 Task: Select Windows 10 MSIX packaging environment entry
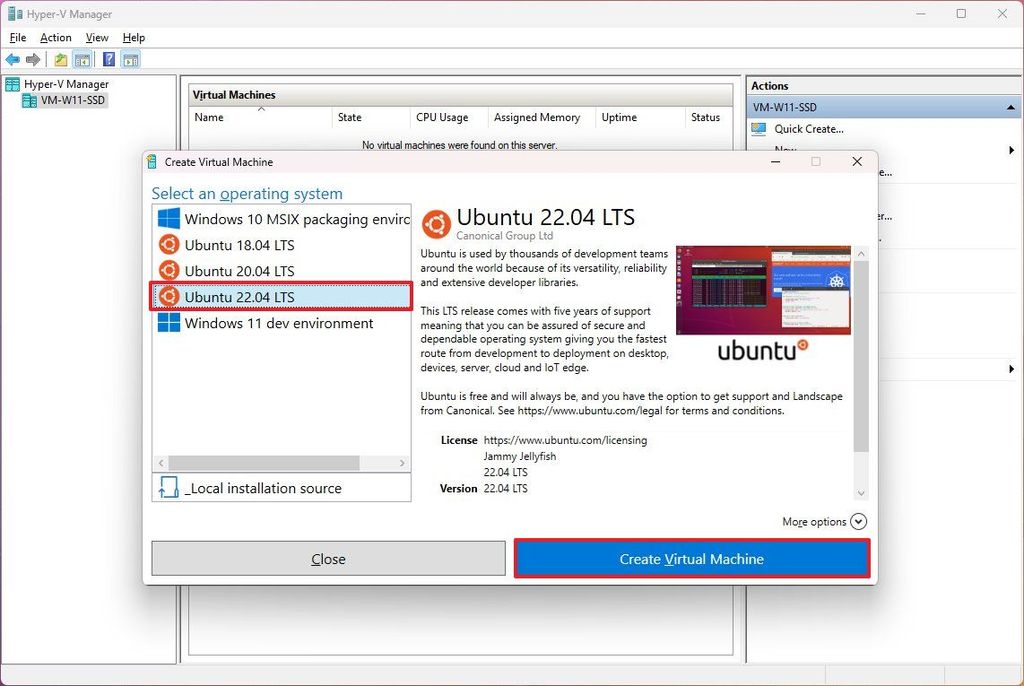282,219
